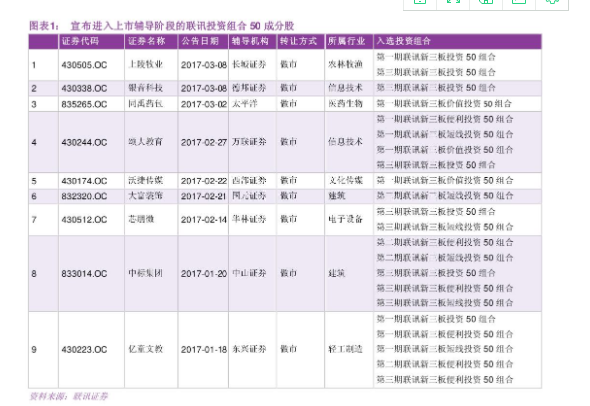Click the table title 图表1 heading
590x406 pixels.
coord(161,26)
